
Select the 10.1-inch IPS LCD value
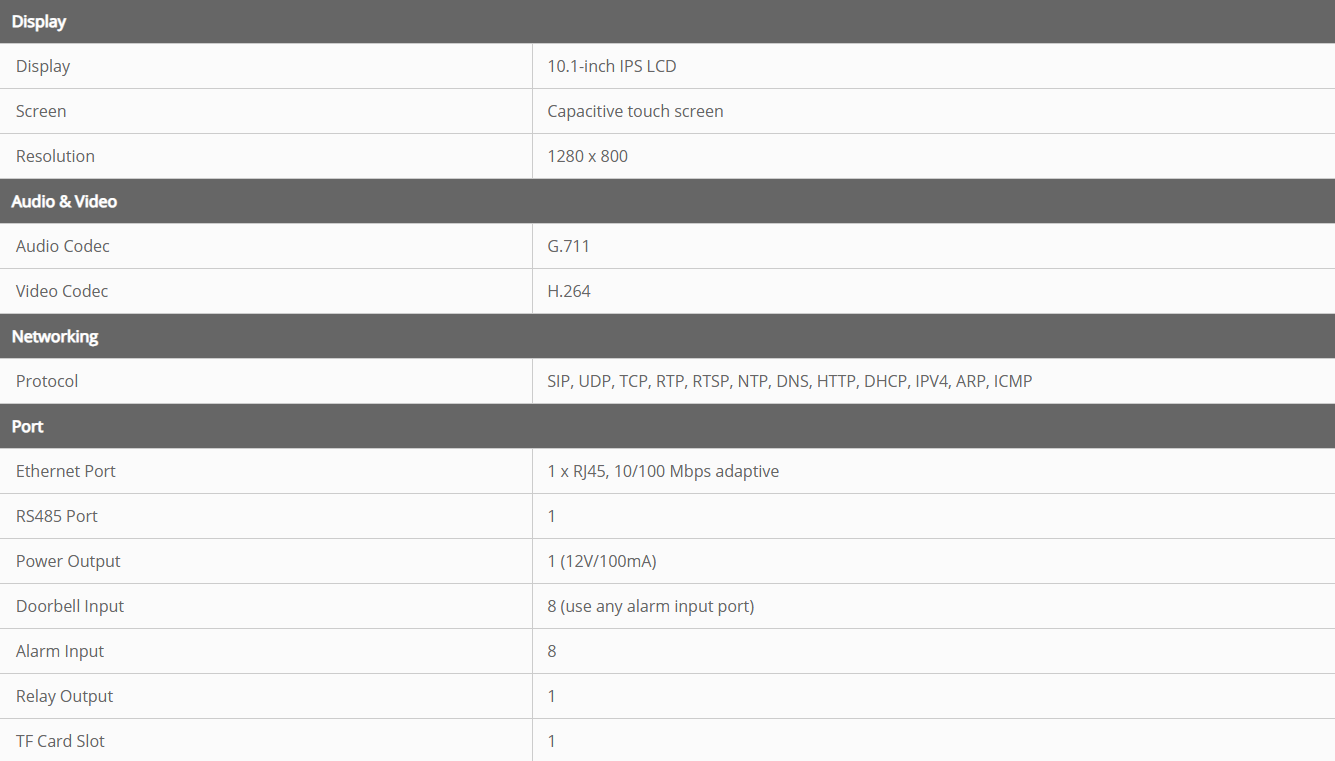click(x=612, y=66)
